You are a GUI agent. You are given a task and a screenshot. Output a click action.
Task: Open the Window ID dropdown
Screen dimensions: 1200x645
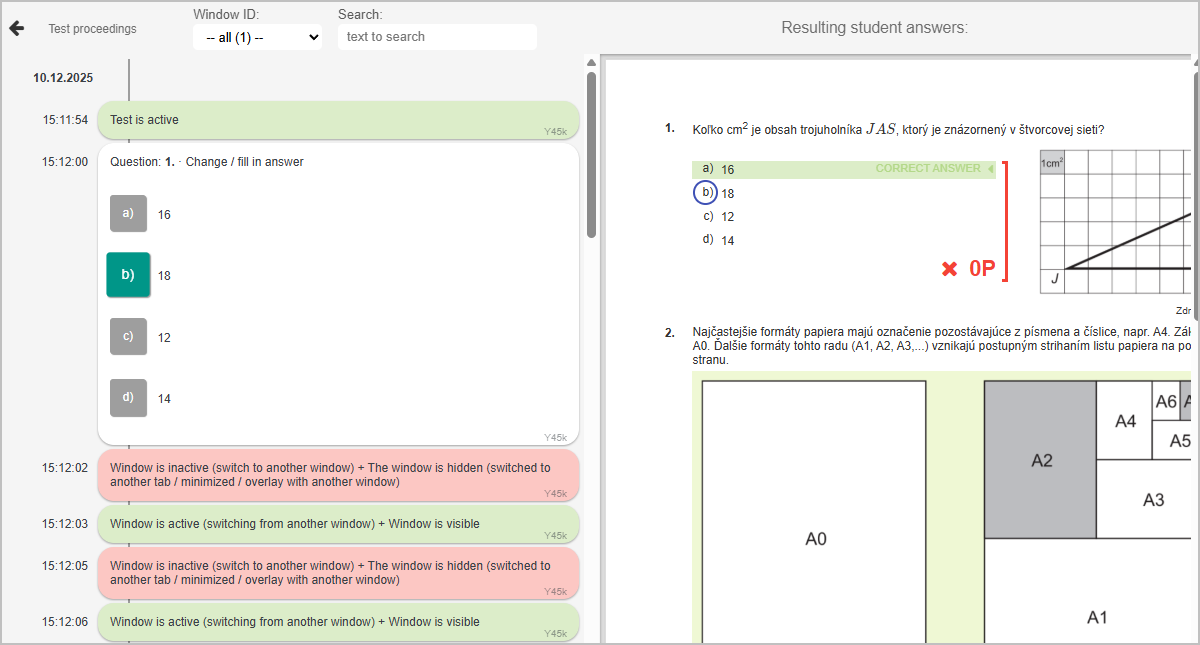click(257, 37)
